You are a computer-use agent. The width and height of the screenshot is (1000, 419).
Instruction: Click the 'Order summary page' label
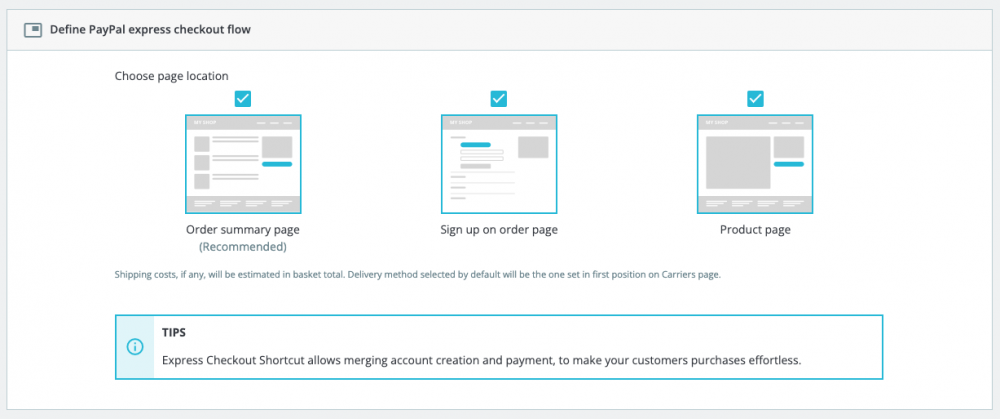tap(243, 230)
